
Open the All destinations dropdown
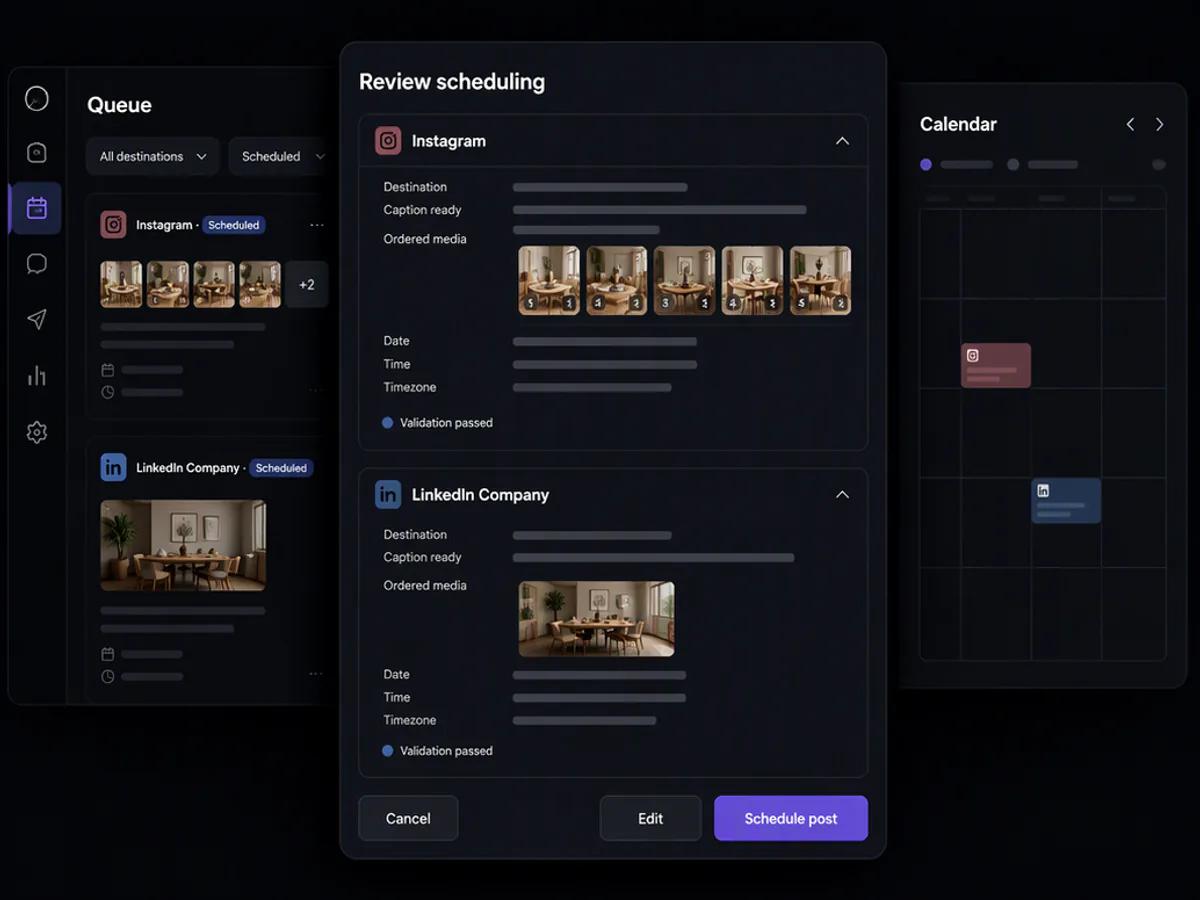(153, 157)
